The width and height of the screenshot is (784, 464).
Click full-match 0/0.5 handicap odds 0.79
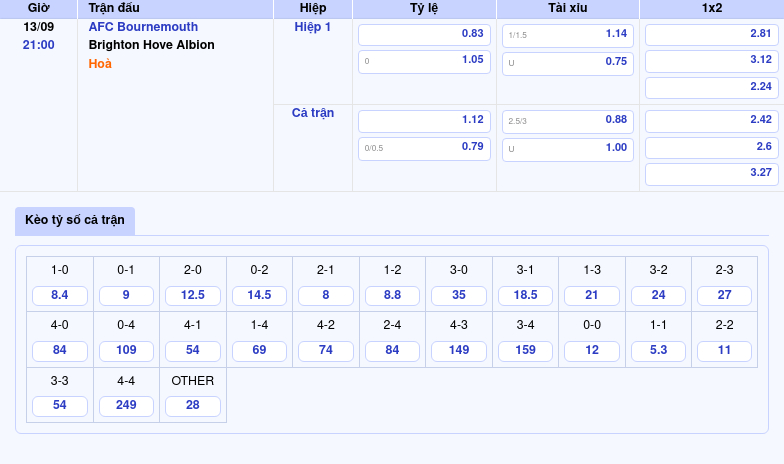[424, 148]
